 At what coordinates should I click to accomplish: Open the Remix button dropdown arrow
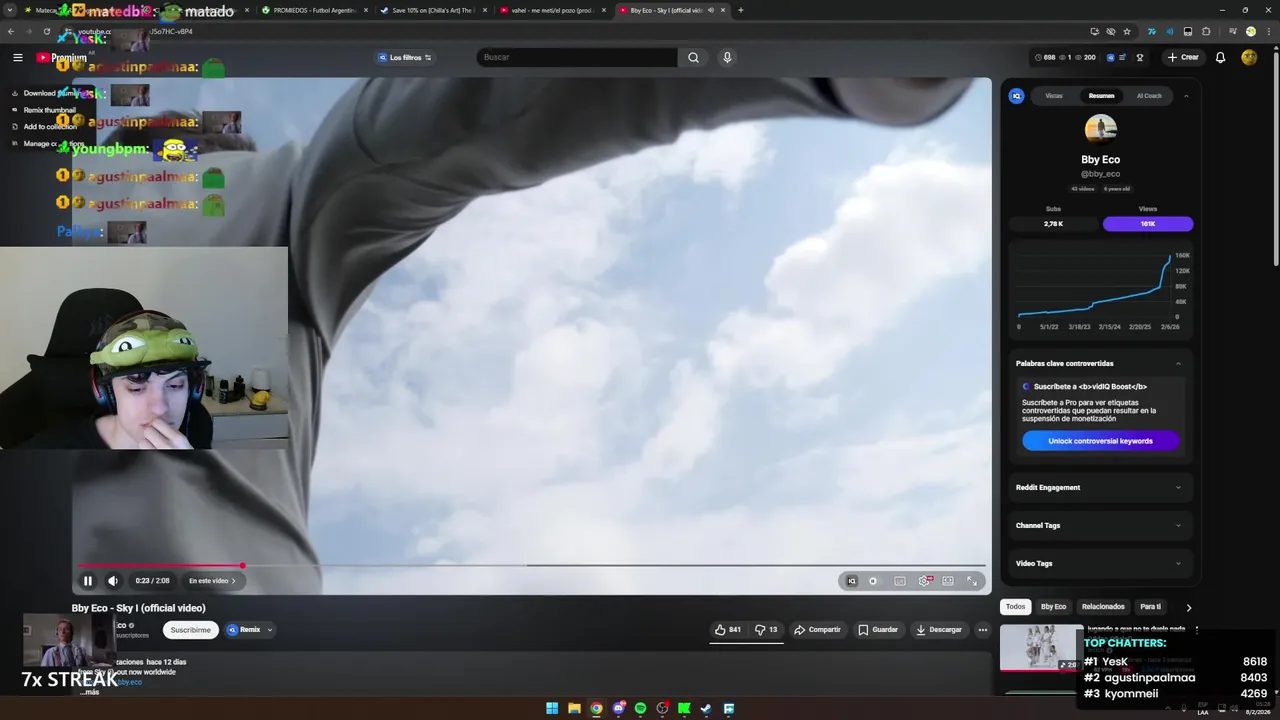[x=270, y=630]
